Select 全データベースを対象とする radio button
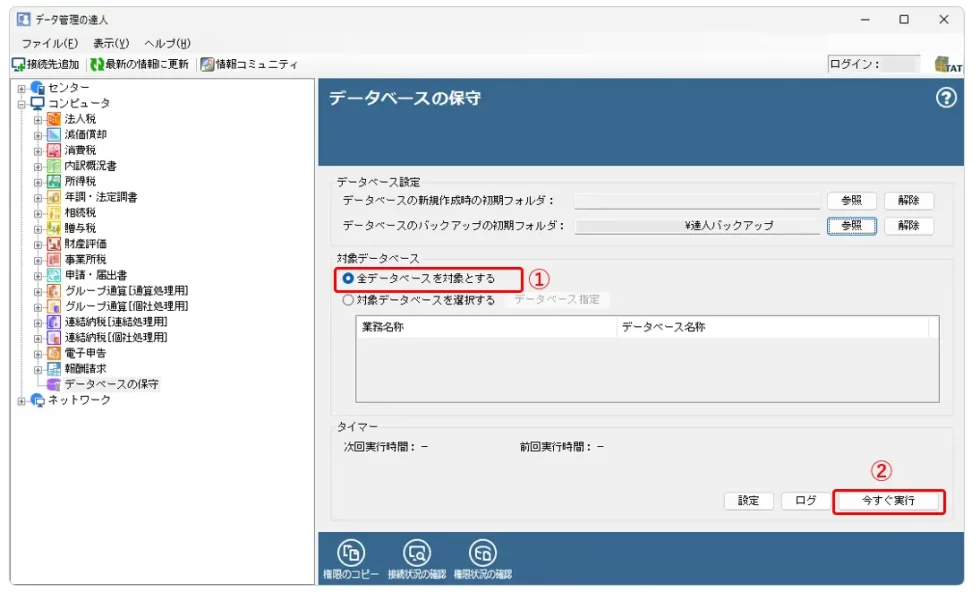Viewport: 980px width, 601px height. [348, 278]
